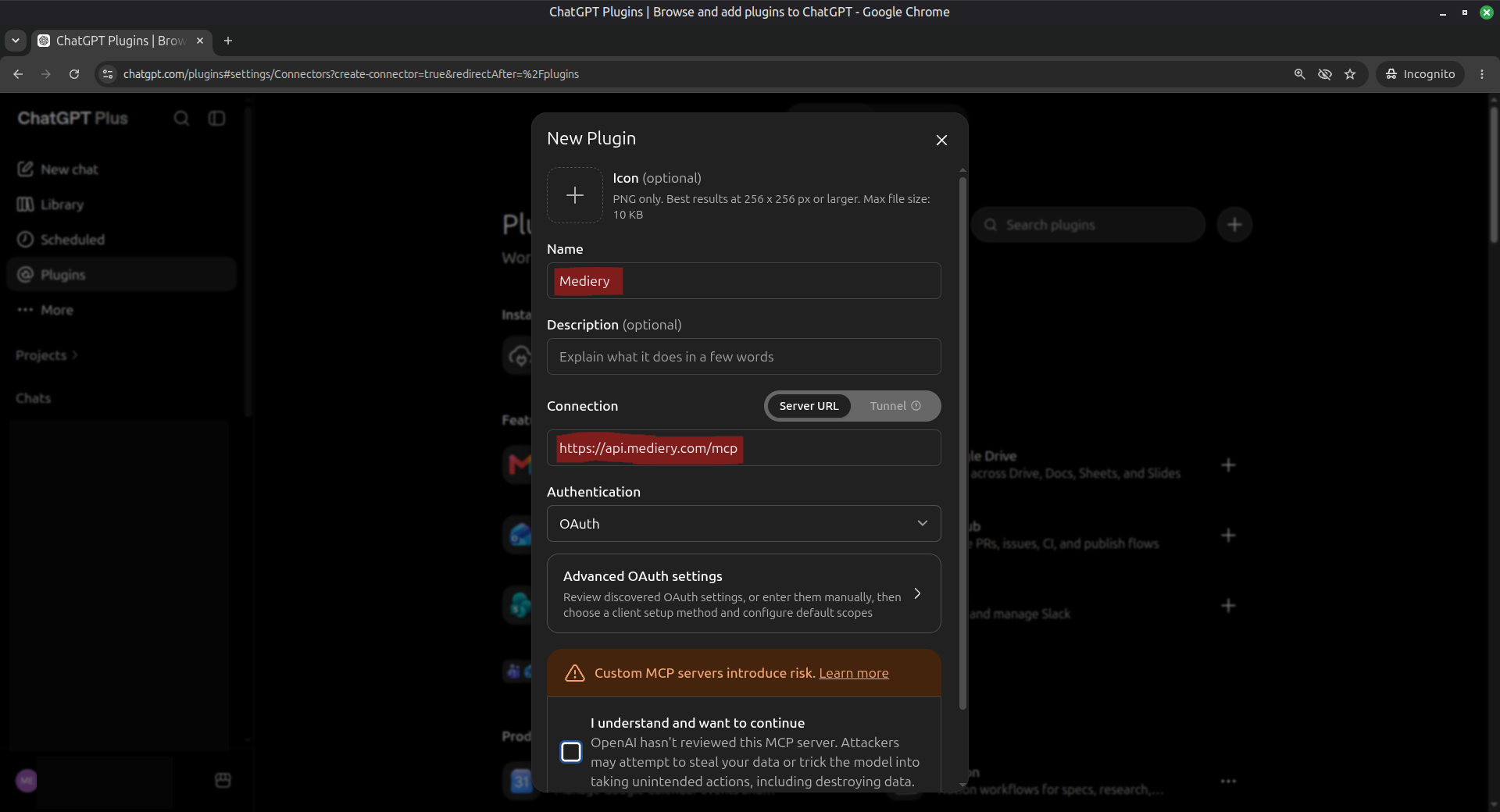Open the Learn more link
Image resolution: width=1500 pixels, height=812 pixels.
854,673
